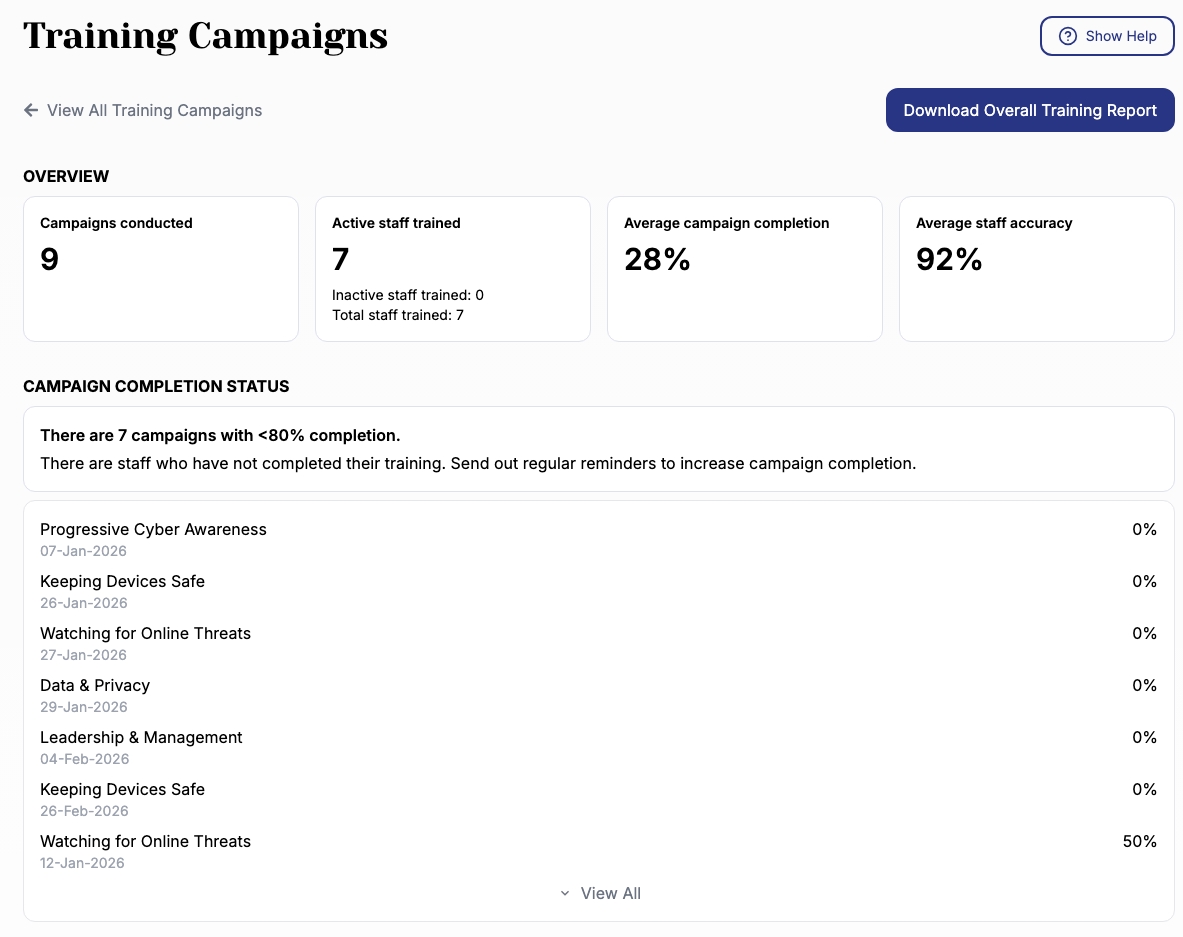Click the question mark icon in Show Help
This screenshot has height=937, width=1183.
1068,36
